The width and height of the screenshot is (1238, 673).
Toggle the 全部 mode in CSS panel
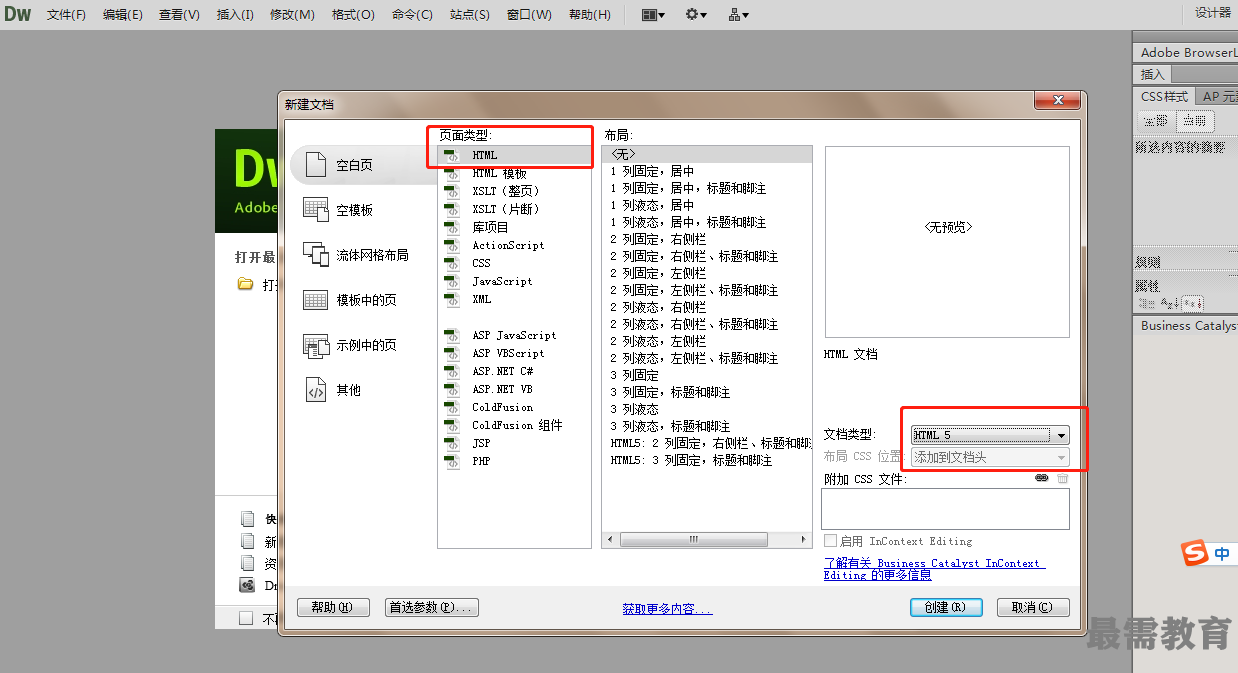click(1156, 121)
